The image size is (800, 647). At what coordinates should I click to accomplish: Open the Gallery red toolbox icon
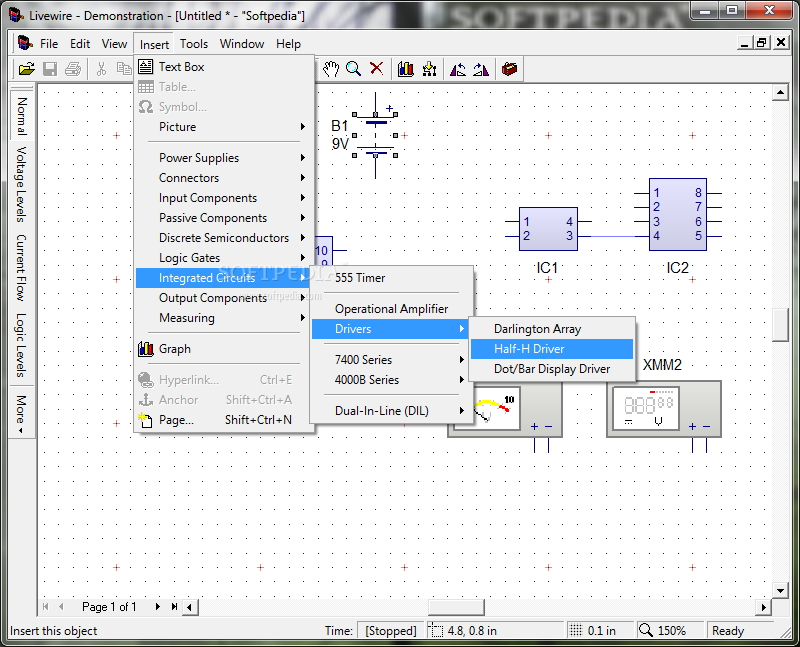(x=509, y=69)
